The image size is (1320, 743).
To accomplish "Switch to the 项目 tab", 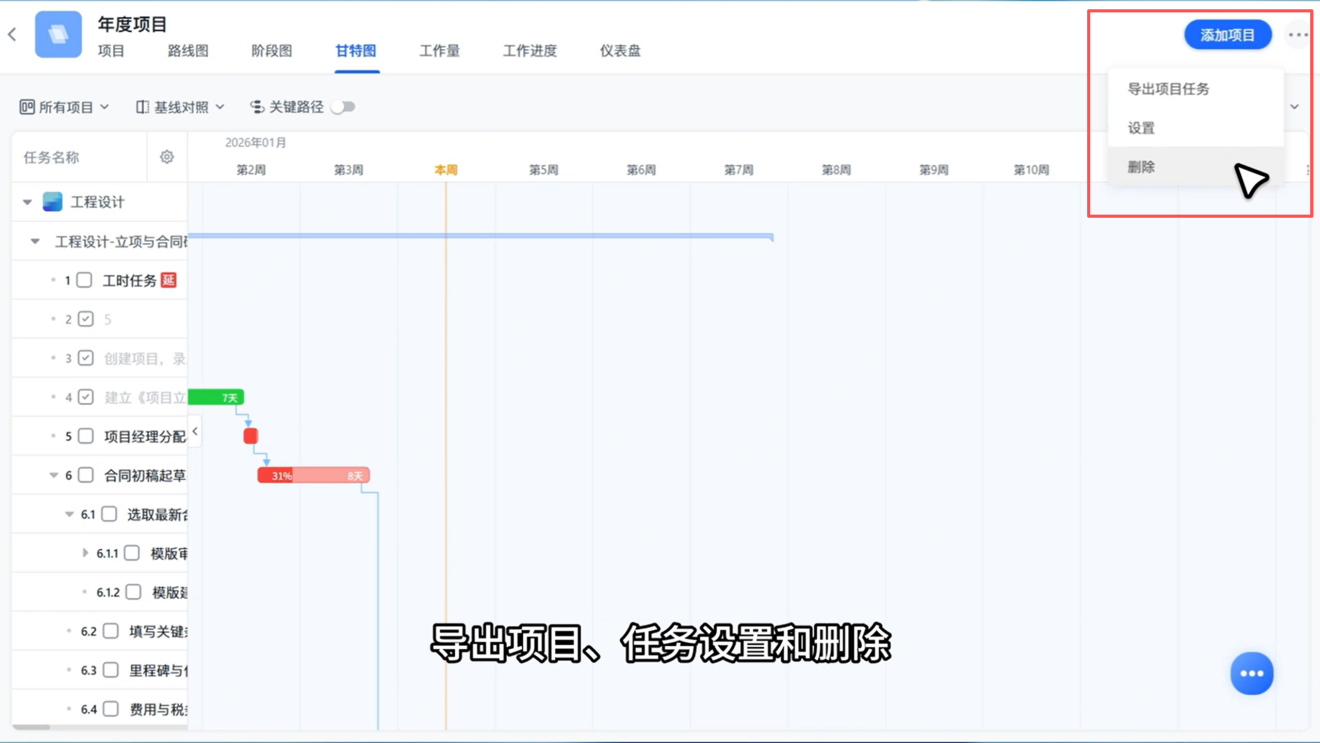I will (x=111, y=51).
